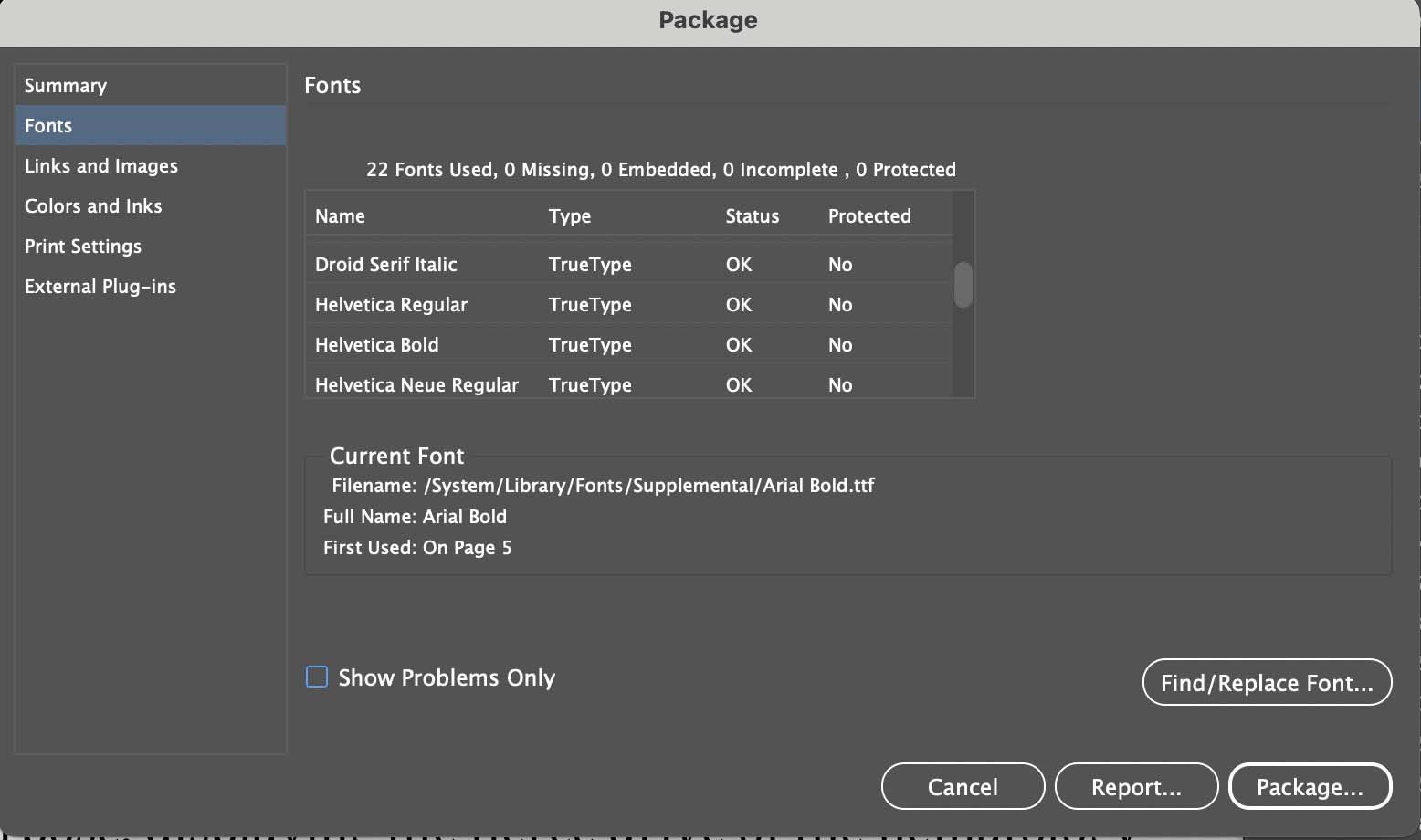Click the font list scrollbar thumb
This screenshot has width=1421, height=840.
coord(963,285)
